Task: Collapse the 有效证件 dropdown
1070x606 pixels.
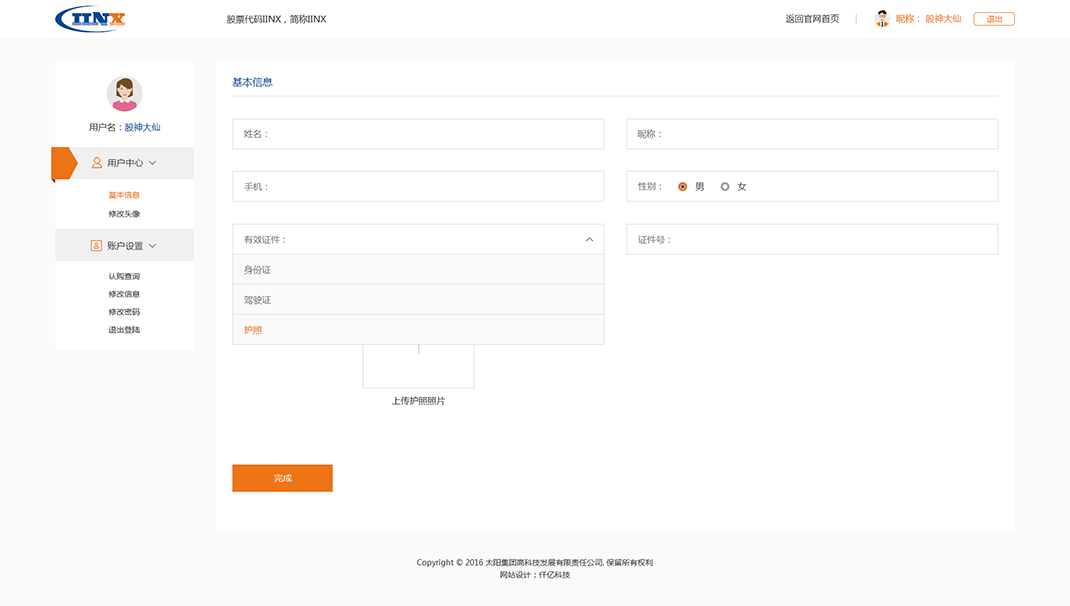Action: tap(589, 240)
